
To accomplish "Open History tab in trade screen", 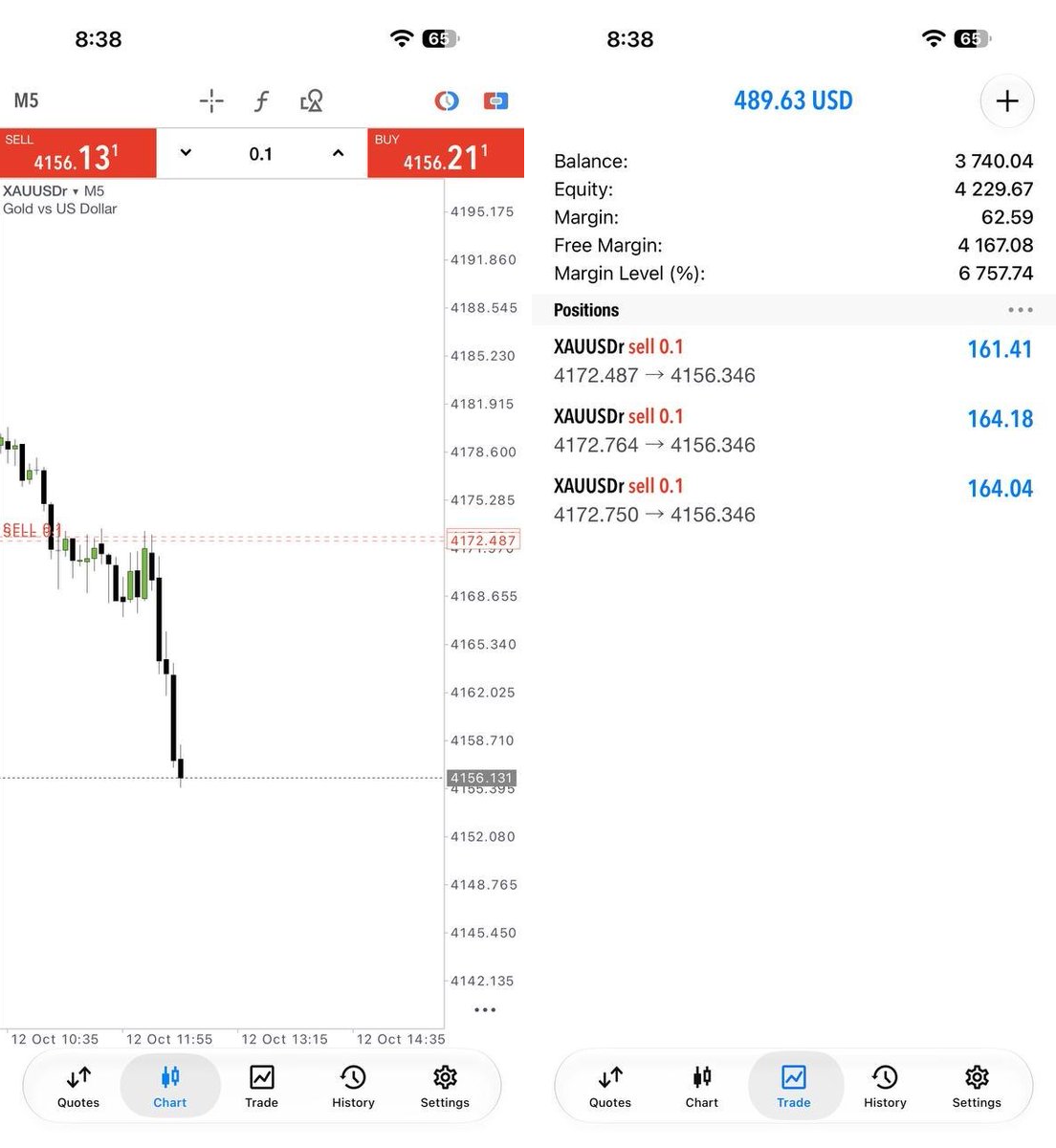I will pos(885,1087).
